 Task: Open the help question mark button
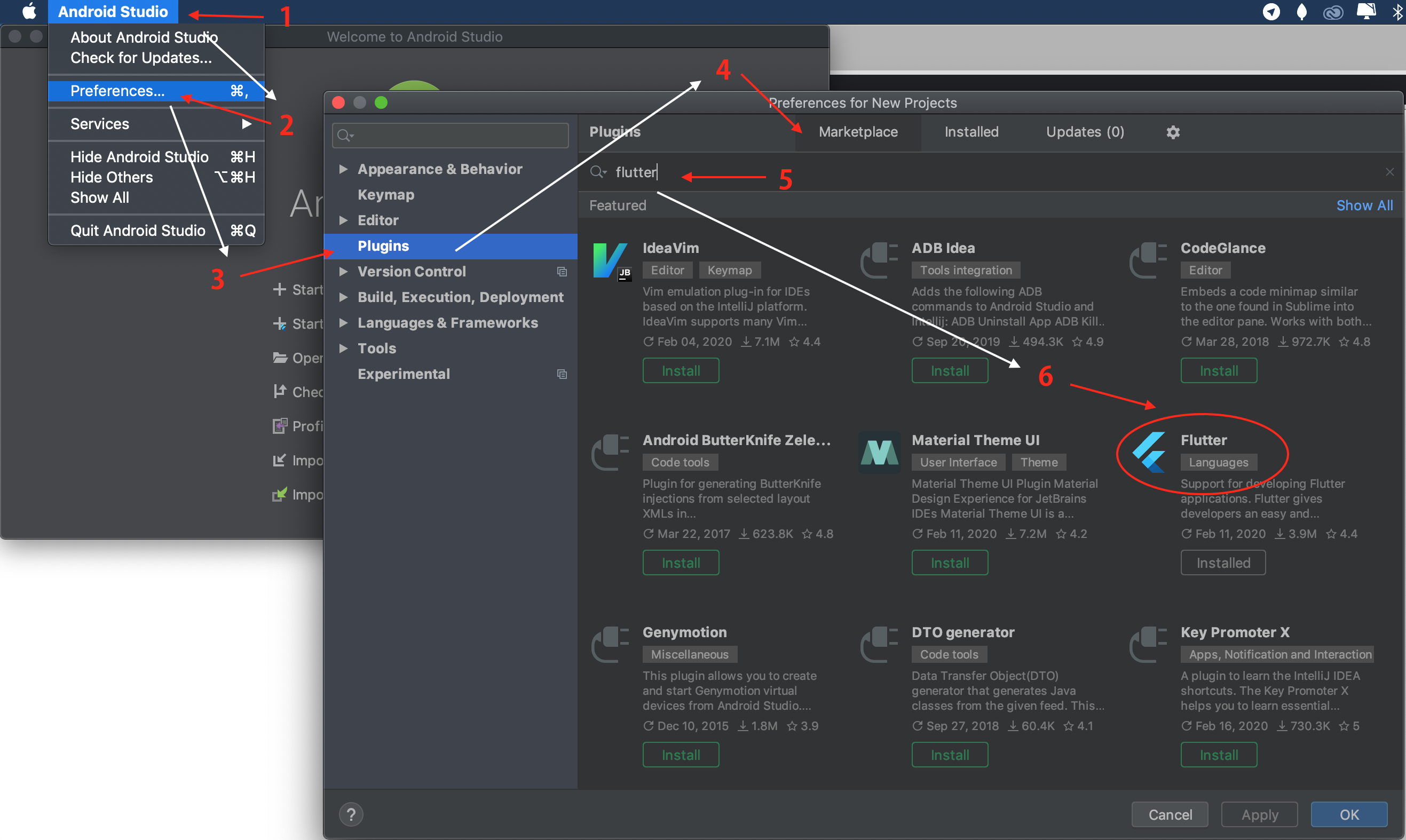tap(351, 814)
